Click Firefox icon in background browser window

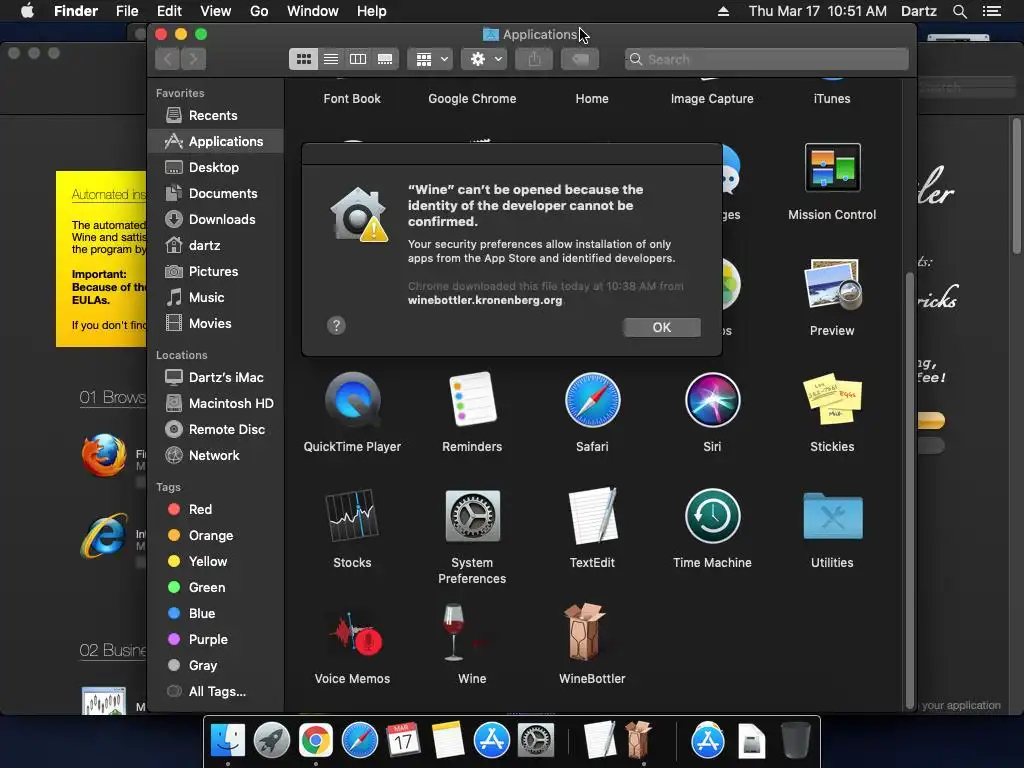pyautogui.click(x=104, y=455)
